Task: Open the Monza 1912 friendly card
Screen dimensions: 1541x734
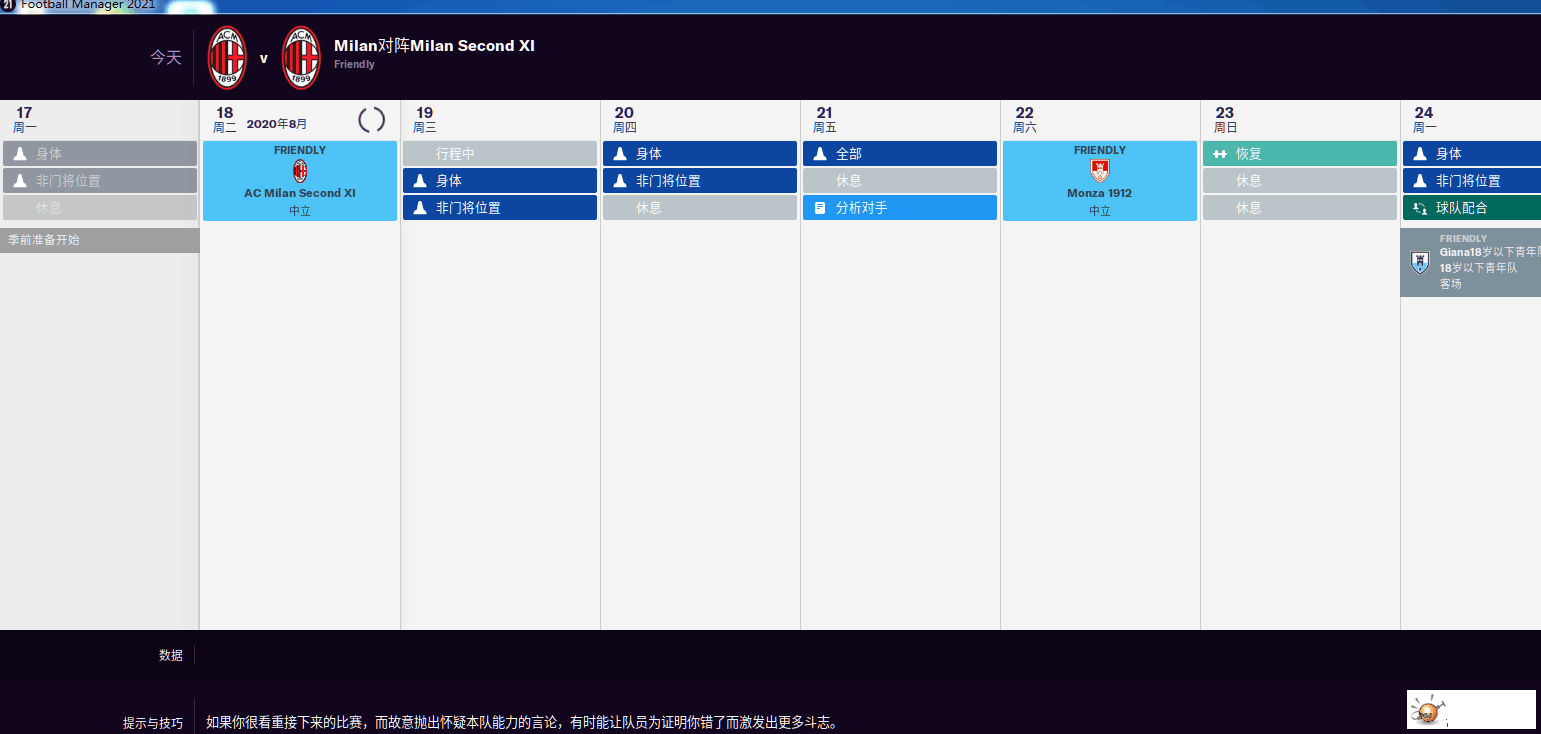Action: click(1100, 181)
